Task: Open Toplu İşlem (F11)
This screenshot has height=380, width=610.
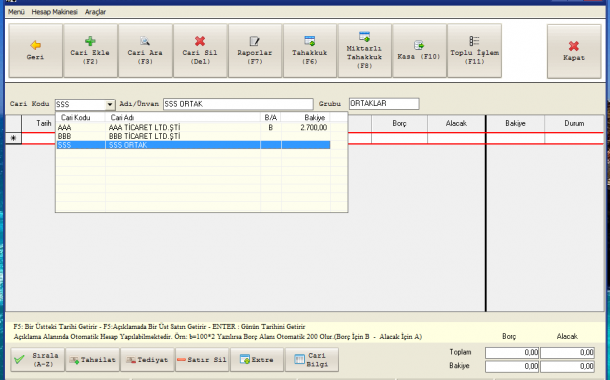Action: tap(474, 51)
